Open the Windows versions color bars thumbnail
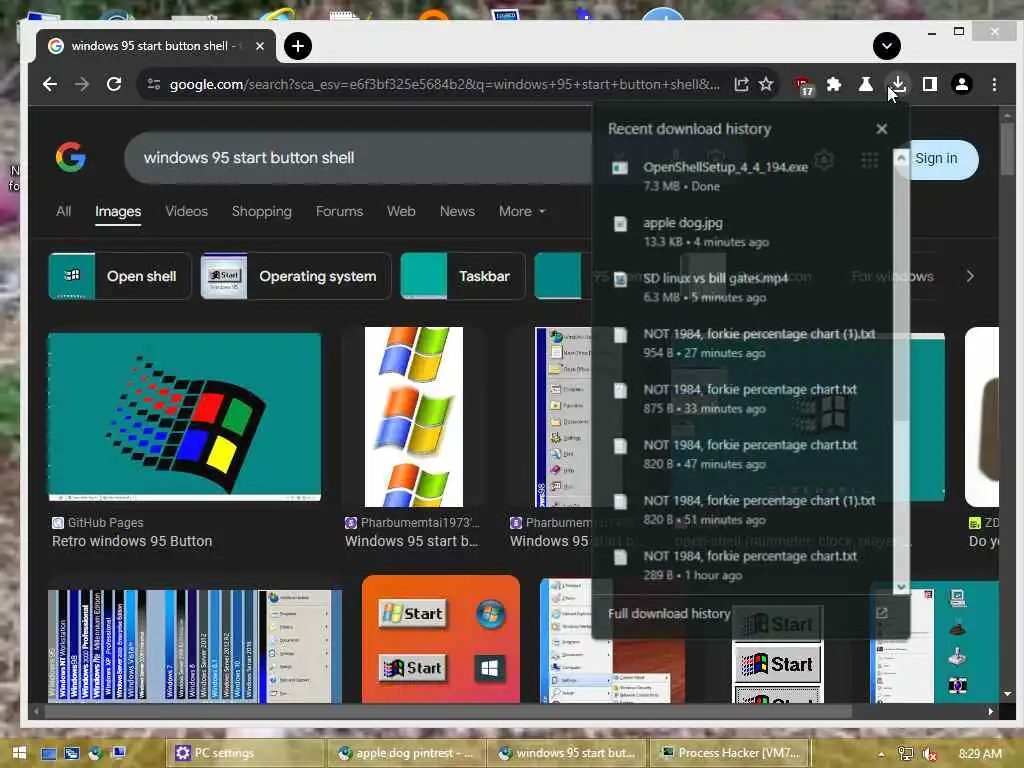1024x768 pixels. (x=195, y=647)
